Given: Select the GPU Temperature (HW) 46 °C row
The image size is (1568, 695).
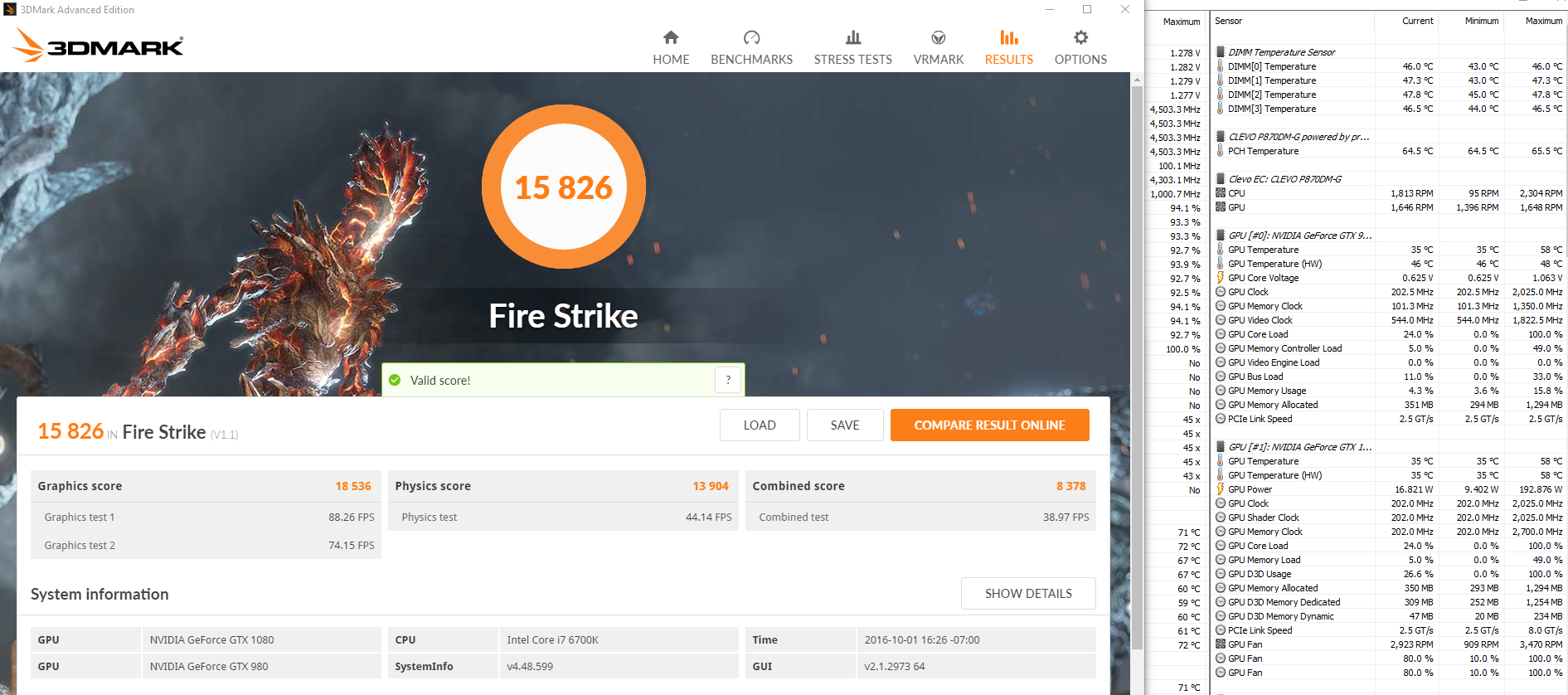Looking at the screenshot, I should tap(1389, 264).
